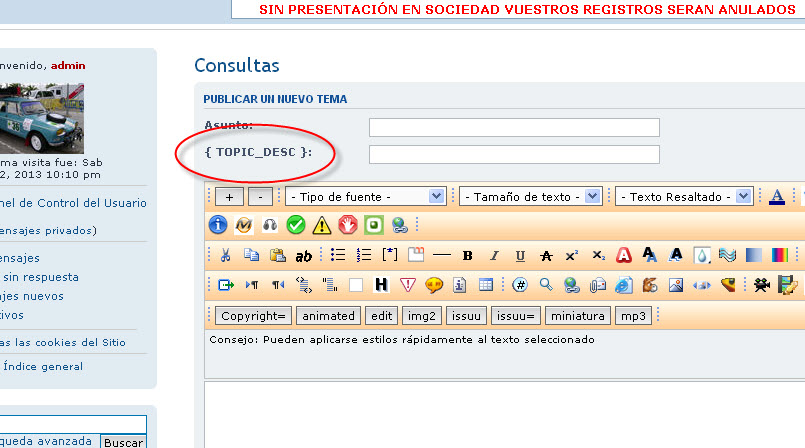805x448 pixels.
Task: Click the plus enlarge editor button
Action: [x=229, y=197]
